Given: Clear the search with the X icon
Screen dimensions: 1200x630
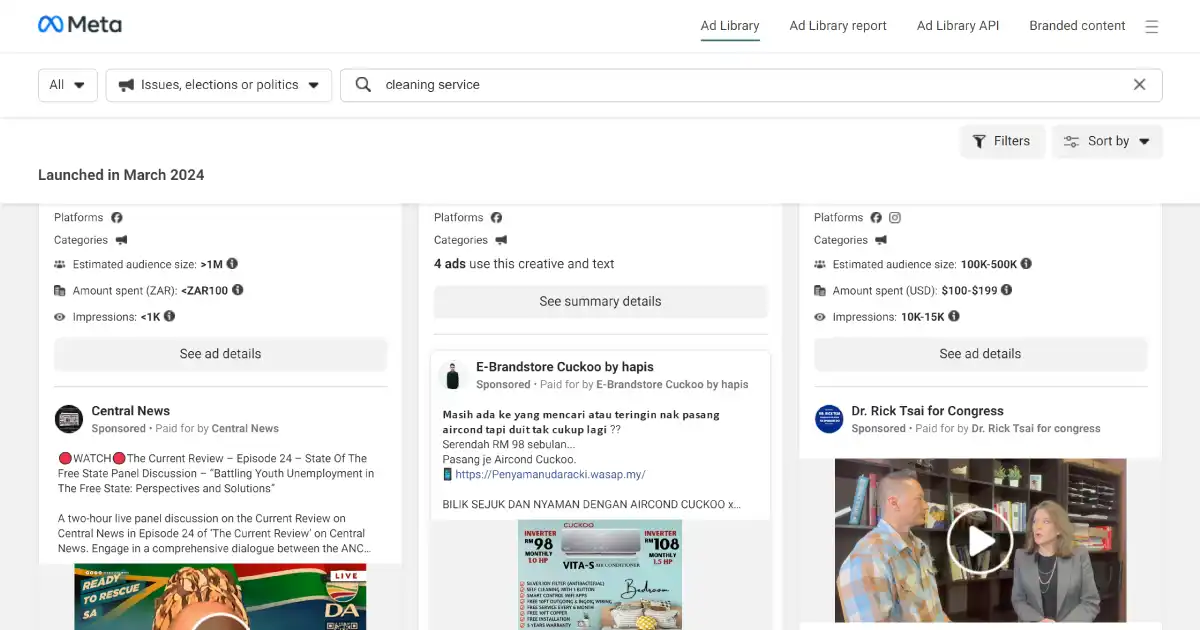Looking at the screenshot, I should [1139, 85].
